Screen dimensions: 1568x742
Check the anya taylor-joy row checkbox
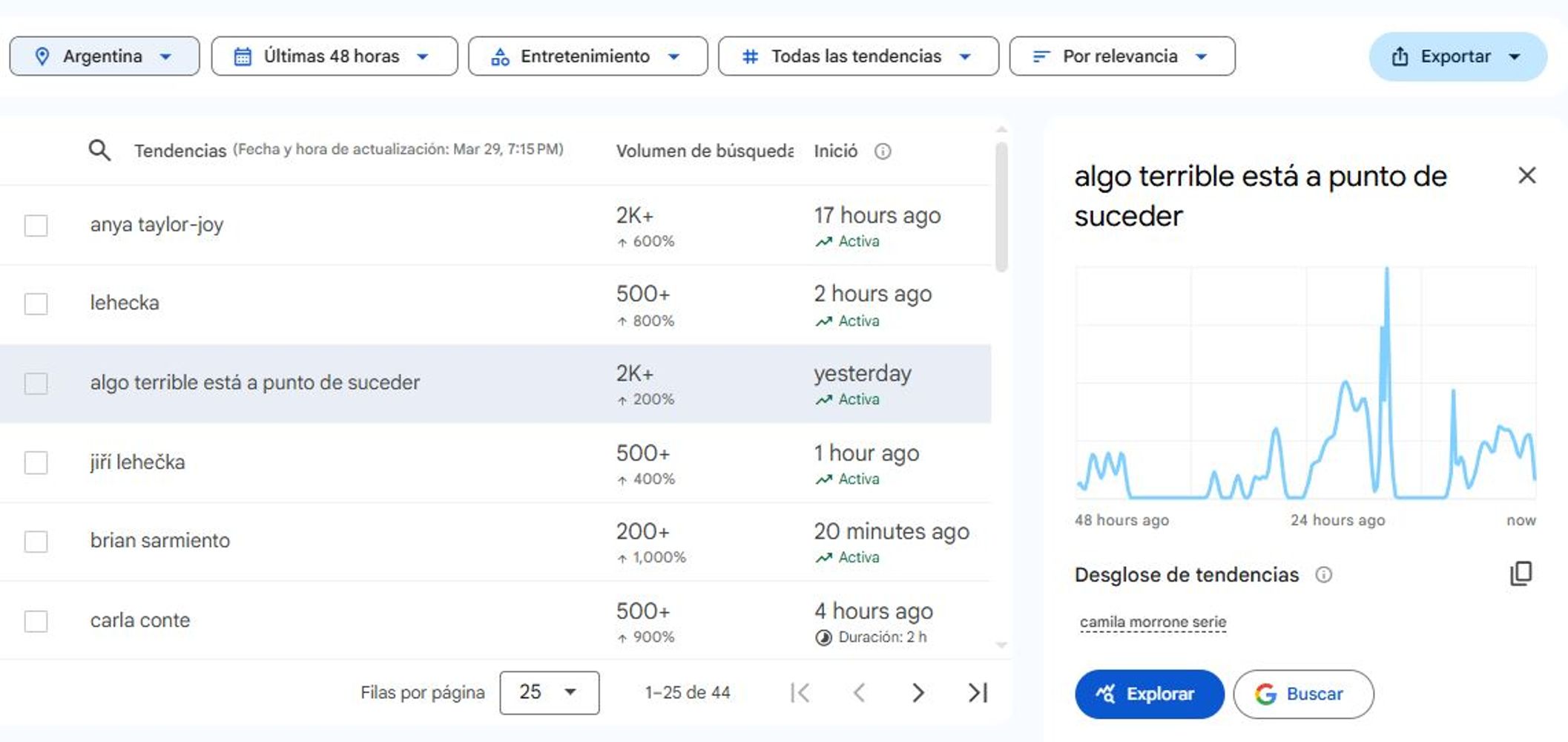click(x=36, y=225)
